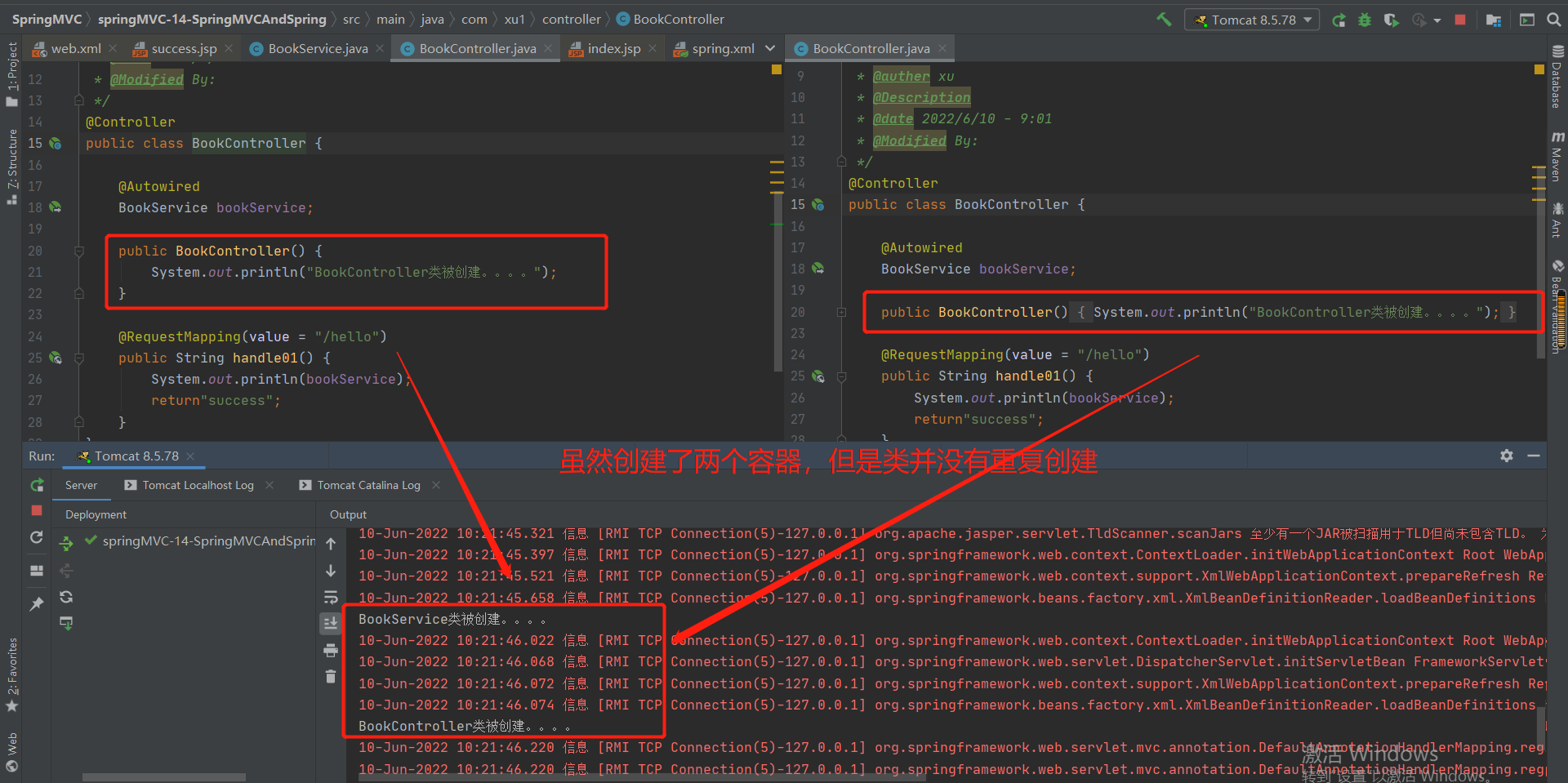Open the Project Structure dialog icon
1568x783 pixels.
[x=1494, y=20]
